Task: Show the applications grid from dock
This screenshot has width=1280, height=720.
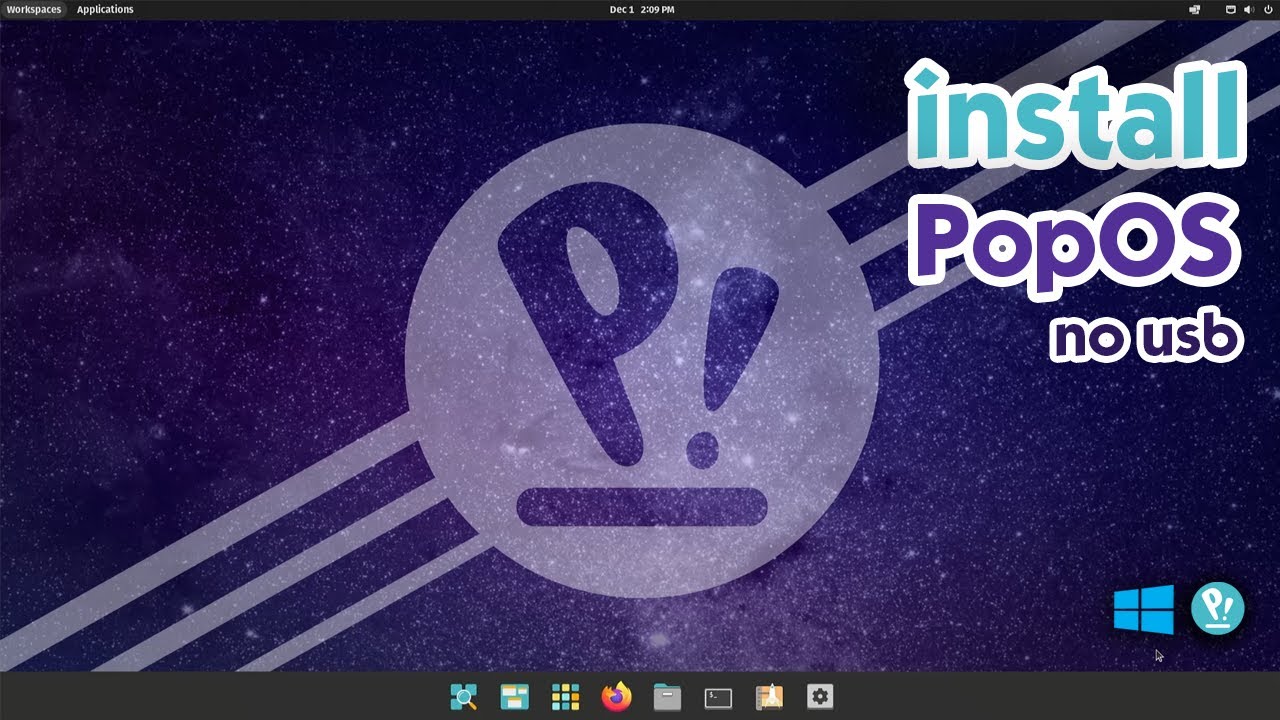Action: coord(565,697)
